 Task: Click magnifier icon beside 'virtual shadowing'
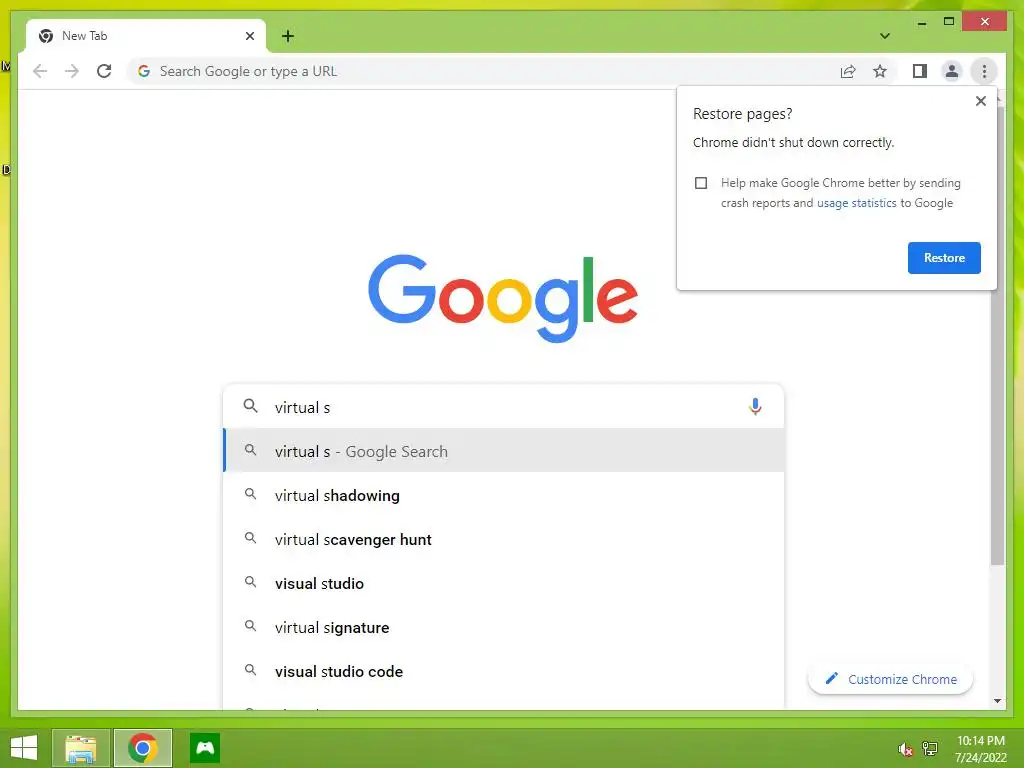point(250,494)
